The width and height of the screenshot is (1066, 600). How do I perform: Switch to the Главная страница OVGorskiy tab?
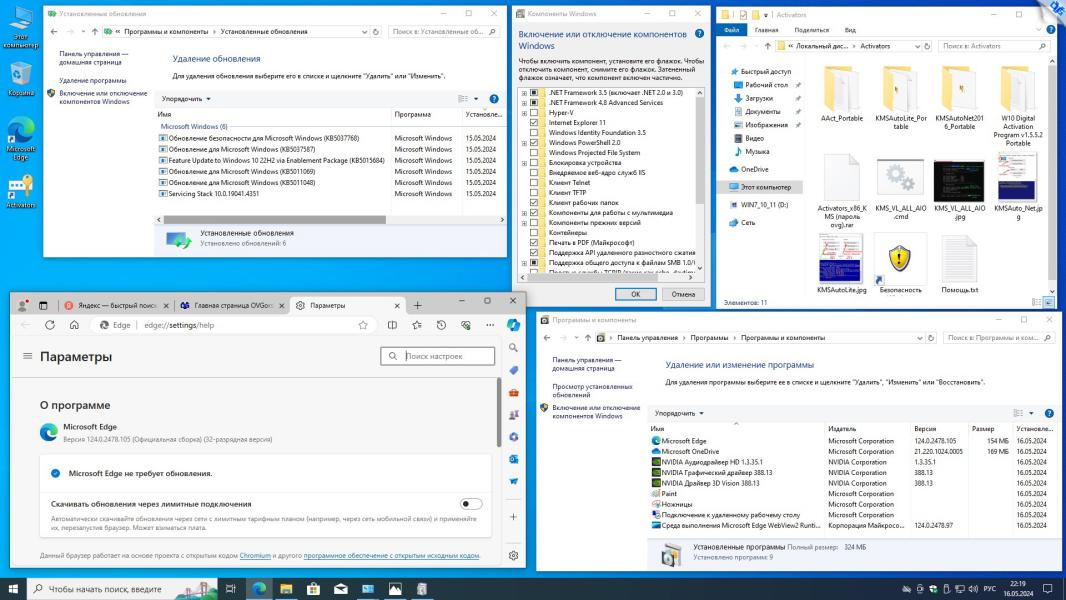pos(233,306)
